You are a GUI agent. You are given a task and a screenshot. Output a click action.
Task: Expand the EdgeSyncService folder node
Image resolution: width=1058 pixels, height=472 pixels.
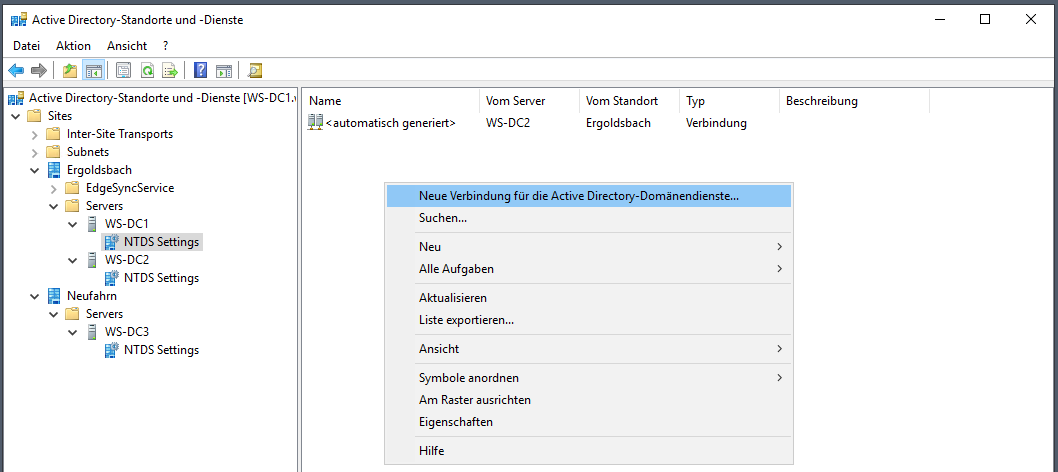tap(54, 188)
